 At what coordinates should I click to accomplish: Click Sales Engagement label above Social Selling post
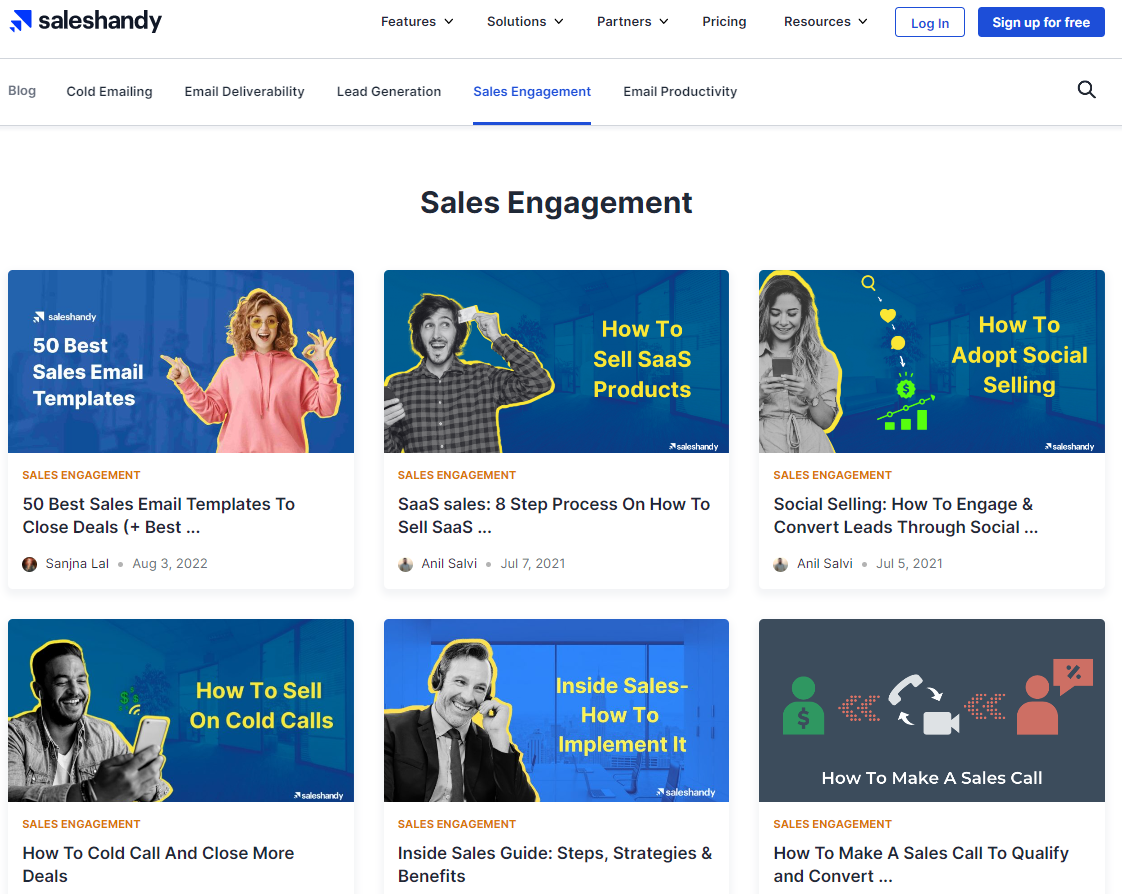pos(832,475)
